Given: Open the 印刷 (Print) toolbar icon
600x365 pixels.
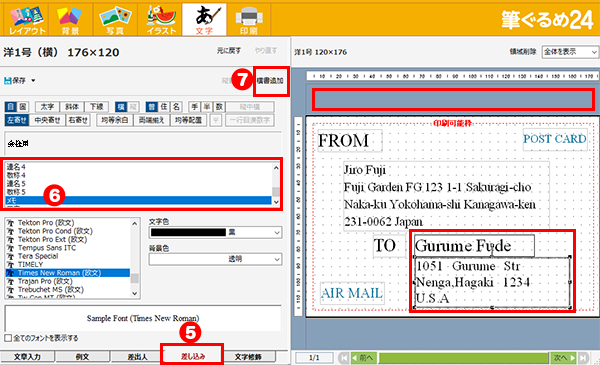Looking at the screenshot, I should pyautogui.click(x=249, y=20).
